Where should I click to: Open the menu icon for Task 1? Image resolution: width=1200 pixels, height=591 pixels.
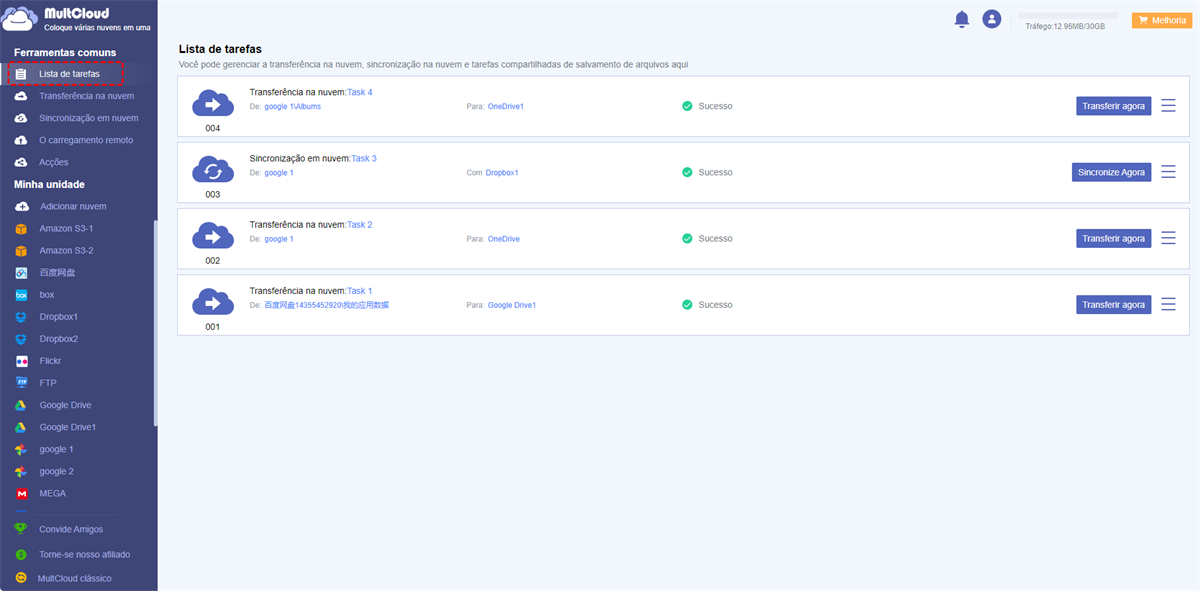pos(1168,304)
